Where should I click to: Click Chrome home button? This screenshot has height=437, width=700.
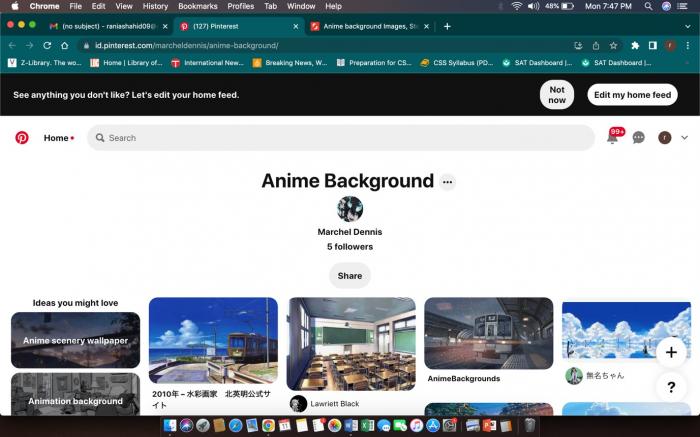coord(65,46)
